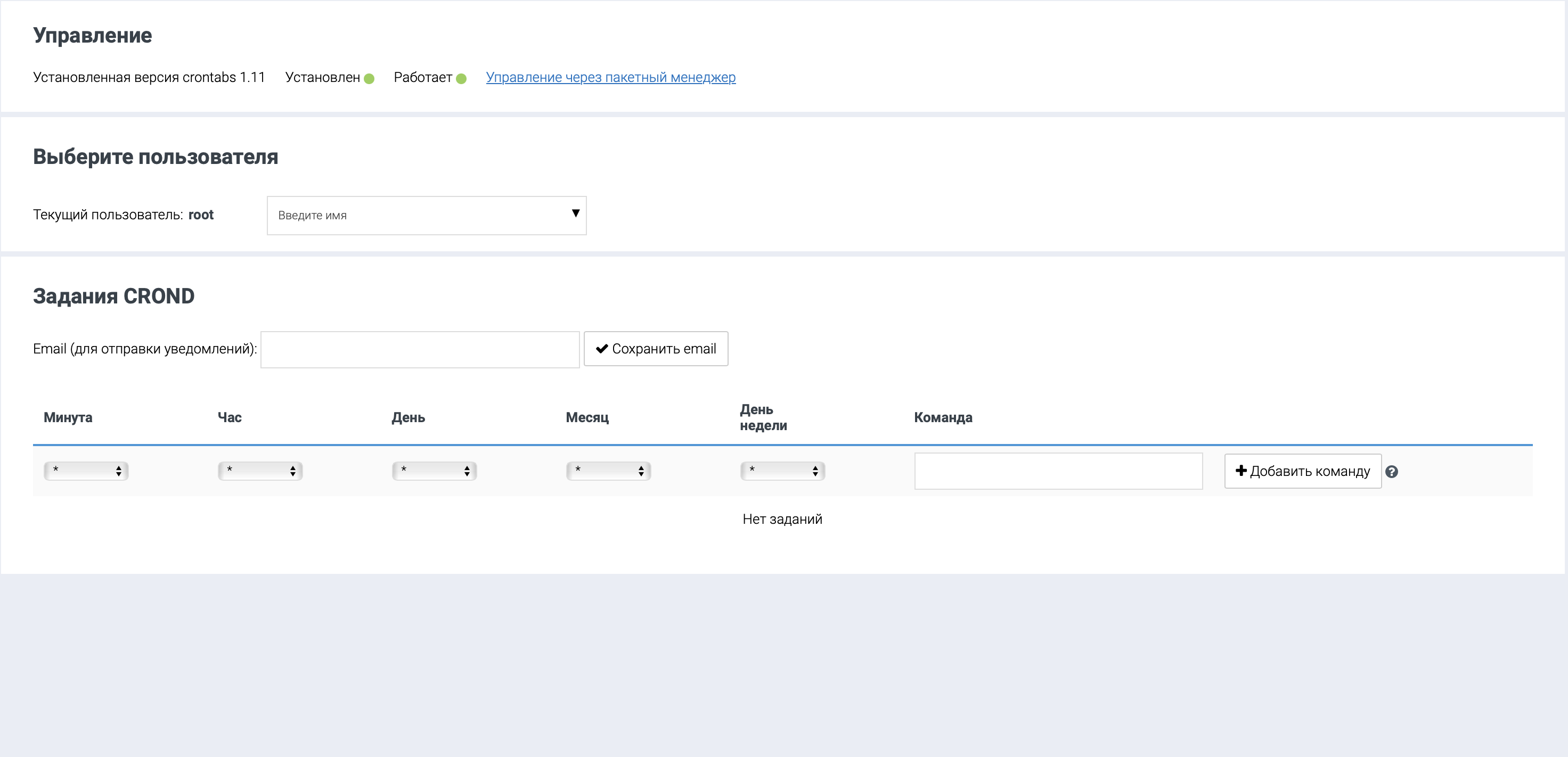This screenshot has height=757, width=1568.
Task: Click the user dropdown arrow triangle
Action: [x=575, y=213]
